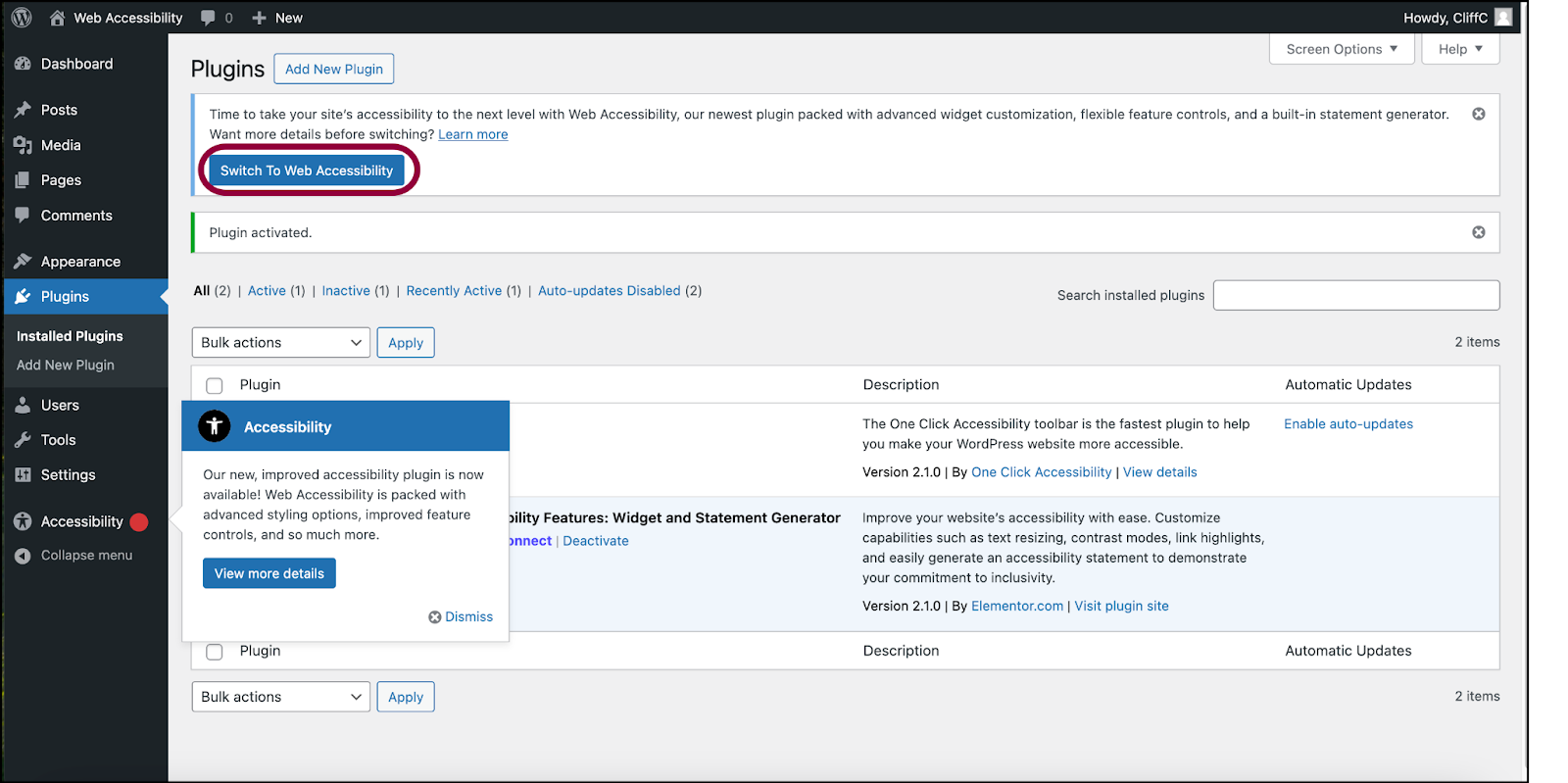1568x783 pixels.
Task: Sort by top Plugin column header
Action: point(260,385)
